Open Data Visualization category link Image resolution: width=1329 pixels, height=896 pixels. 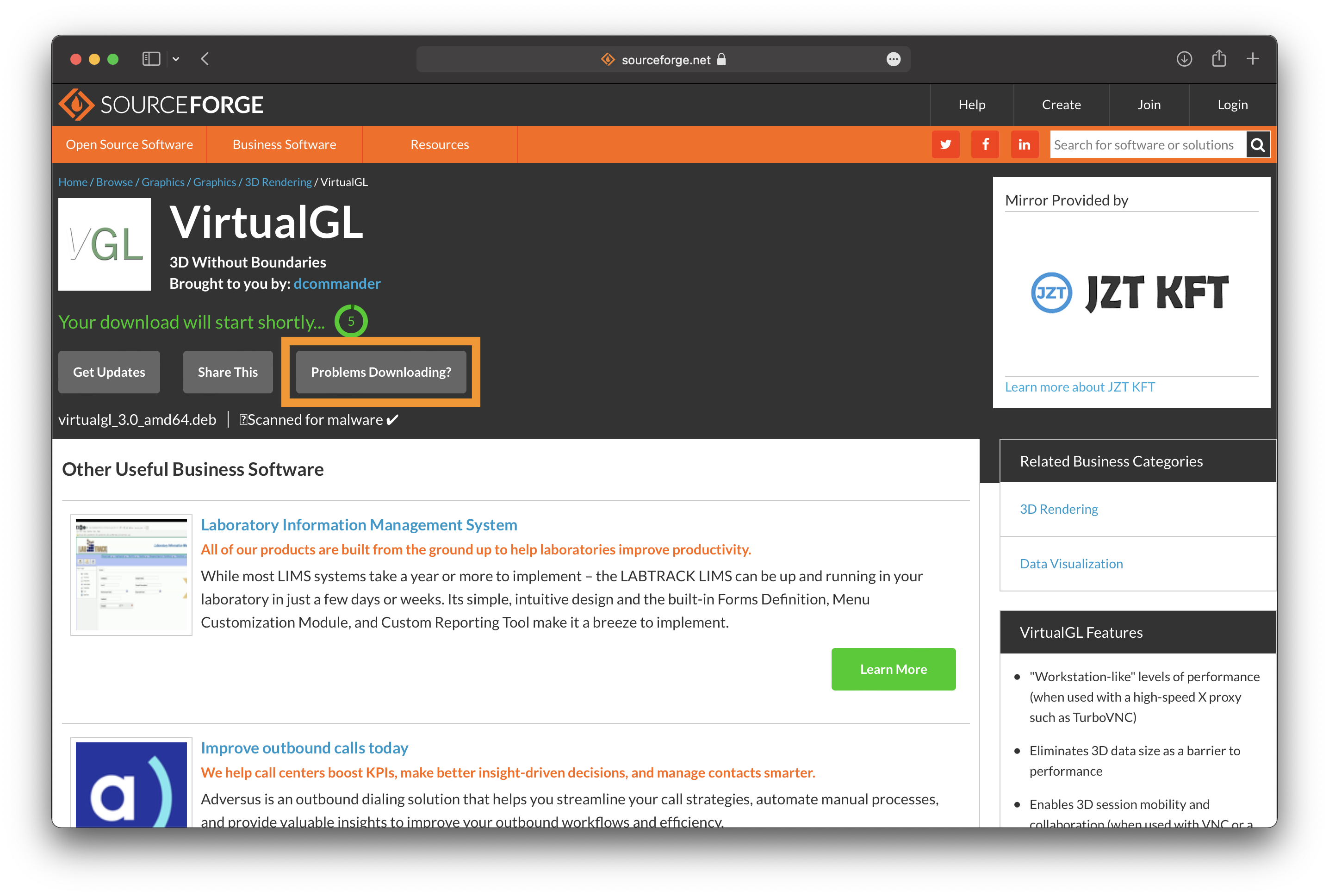click(x=1071, y=564)
